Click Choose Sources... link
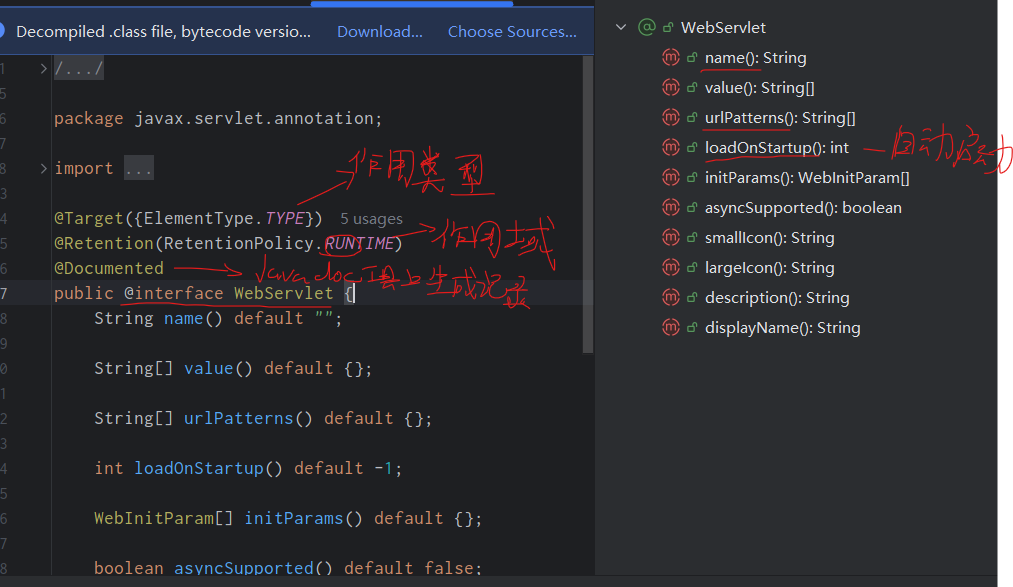This screenshot has width=1013, height=587. (512, 32)
